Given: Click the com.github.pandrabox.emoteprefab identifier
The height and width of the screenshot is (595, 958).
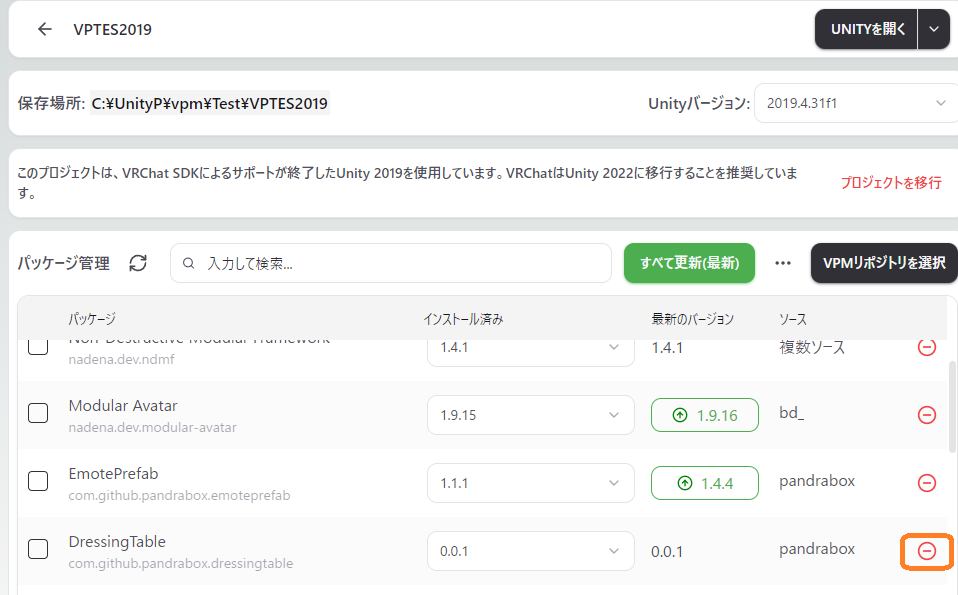Looking at the screenshot, I should point(179,495).
